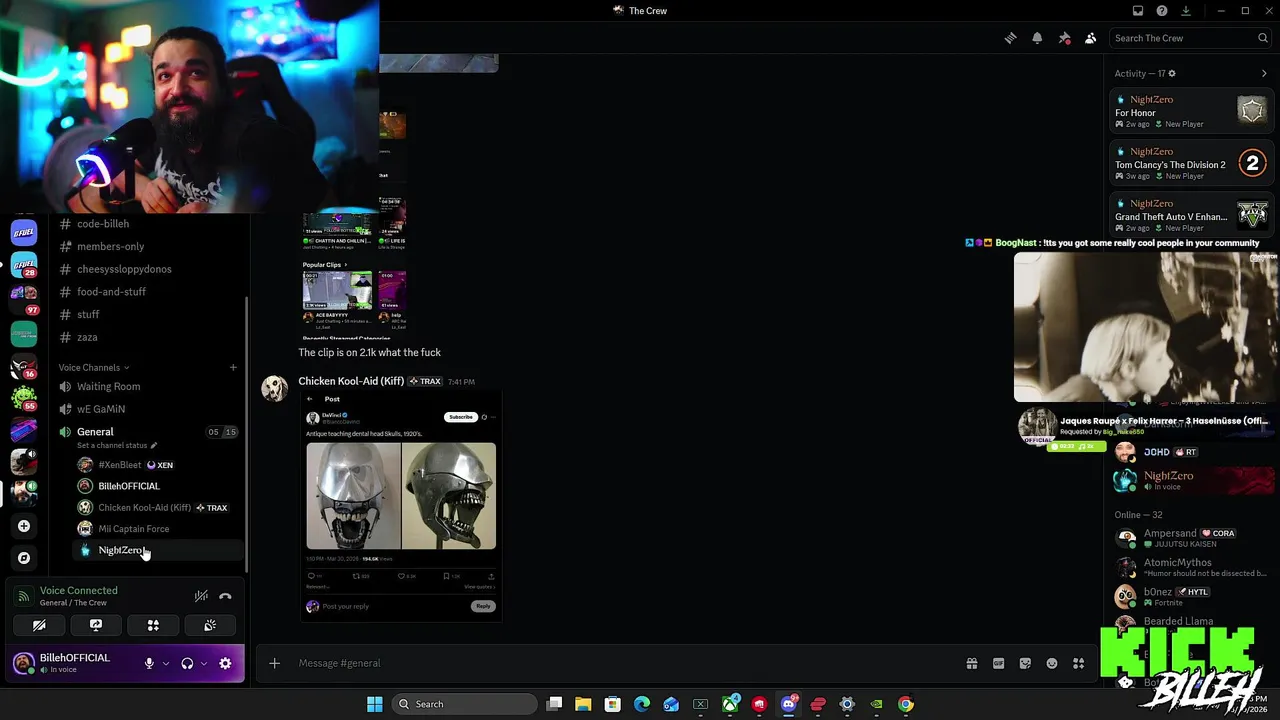
Task: Open File Explorer from taskbar
Action: pyautogui.click(x=583, y=704)
